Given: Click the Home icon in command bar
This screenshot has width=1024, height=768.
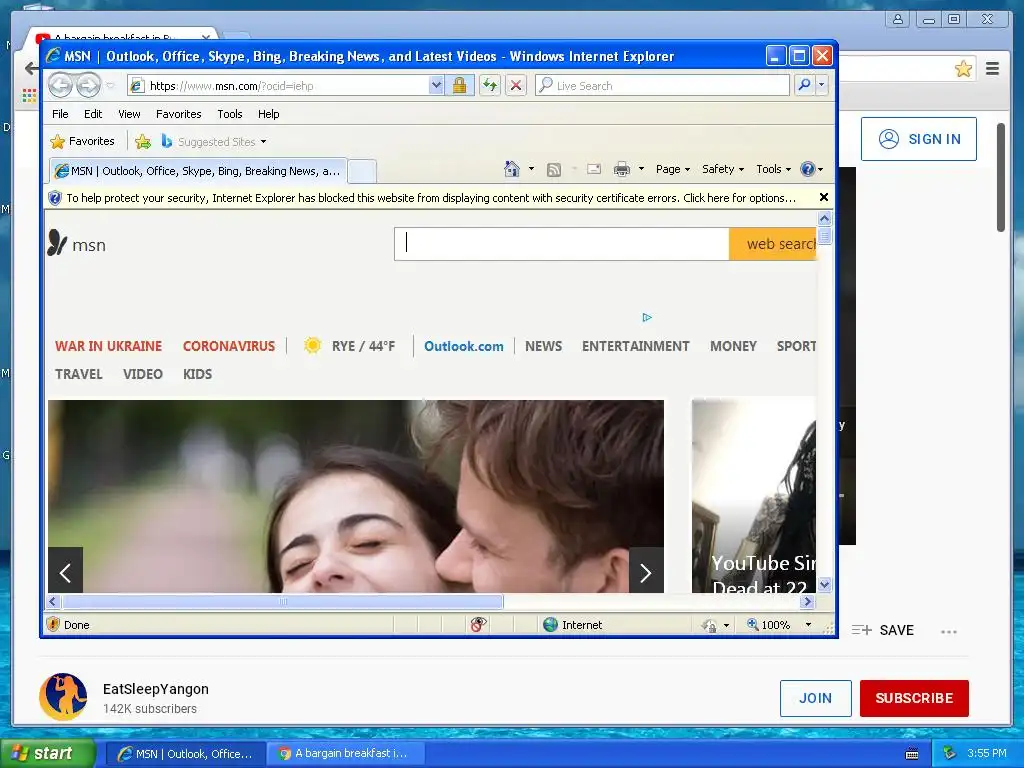Looking at the screenshot, I should (x=511, y=169).
